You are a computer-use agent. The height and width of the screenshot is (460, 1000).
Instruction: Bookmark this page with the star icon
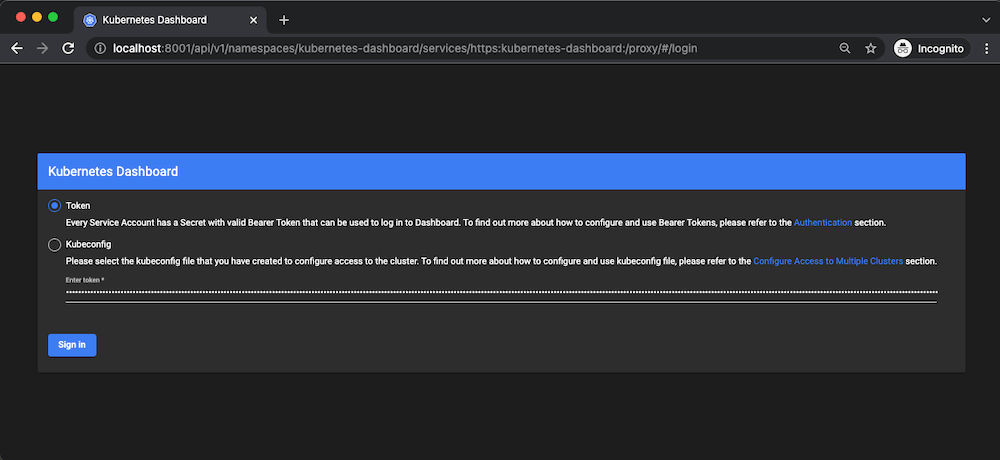tap(871, 48)
